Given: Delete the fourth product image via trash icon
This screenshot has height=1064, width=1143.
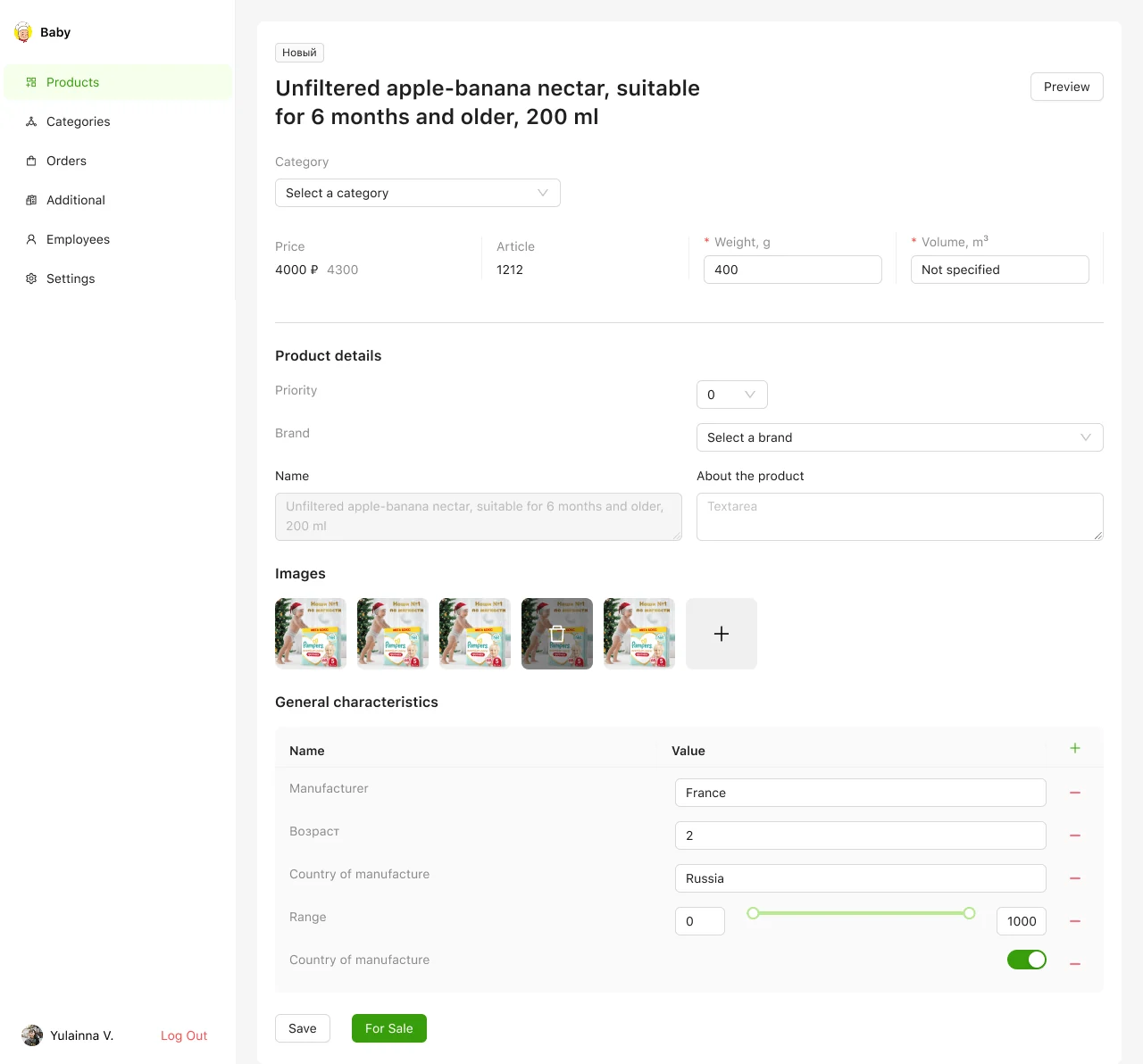Looking at the screenshot, I should (557, 634).
